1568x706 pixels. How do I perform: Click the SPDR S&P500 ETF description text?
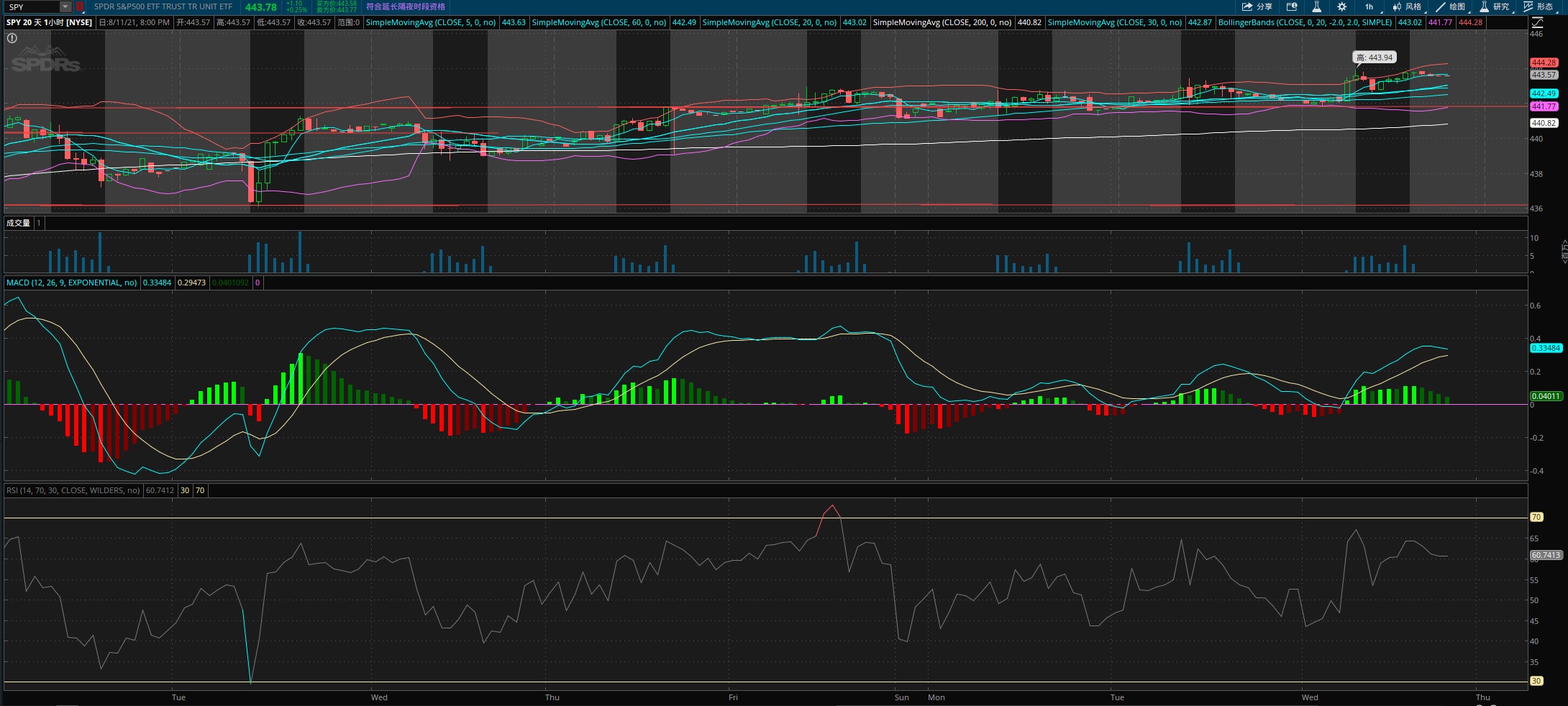[163, 6]
